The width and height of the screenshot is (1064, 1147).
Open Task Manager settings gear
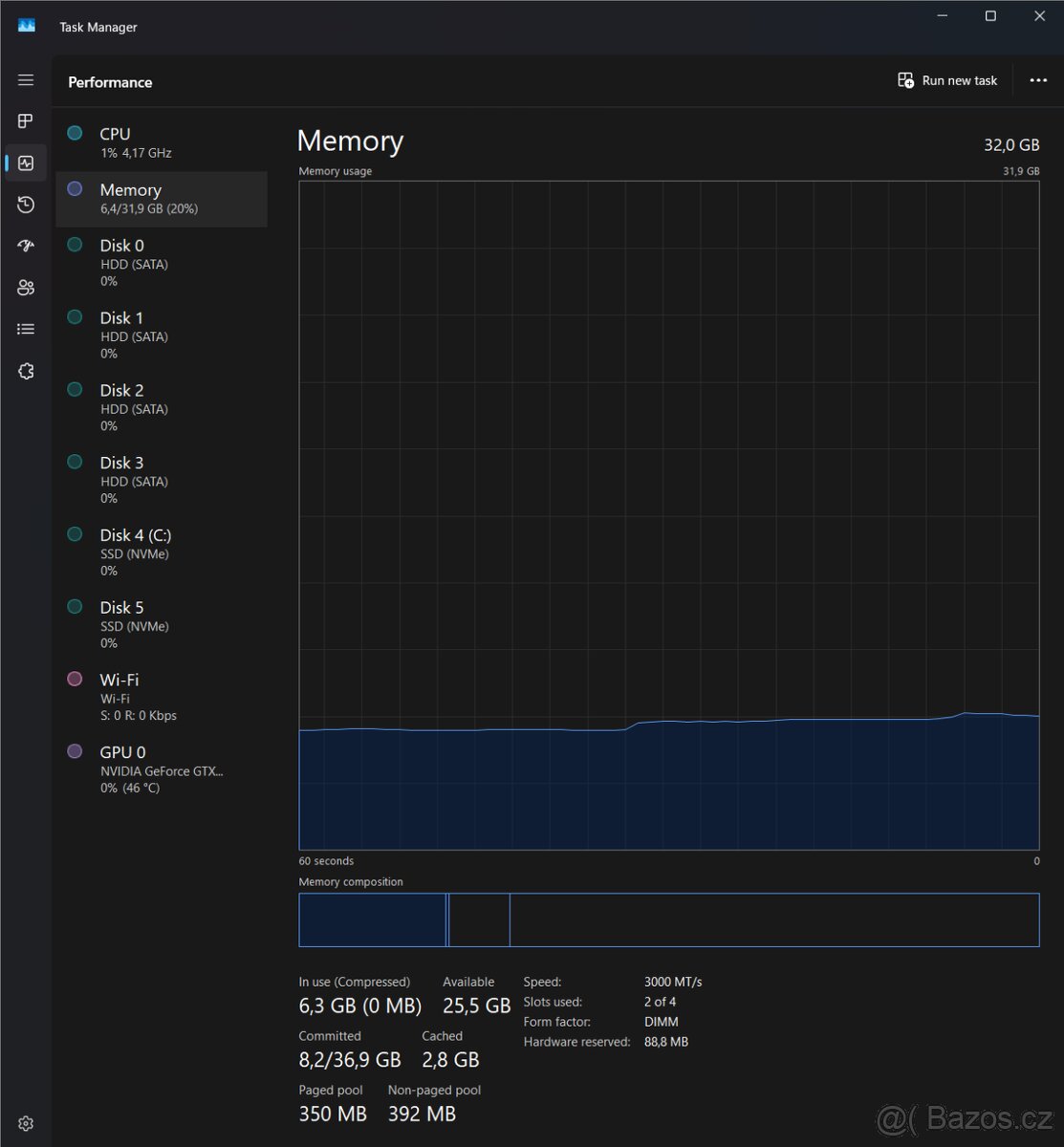(26, 1123)
